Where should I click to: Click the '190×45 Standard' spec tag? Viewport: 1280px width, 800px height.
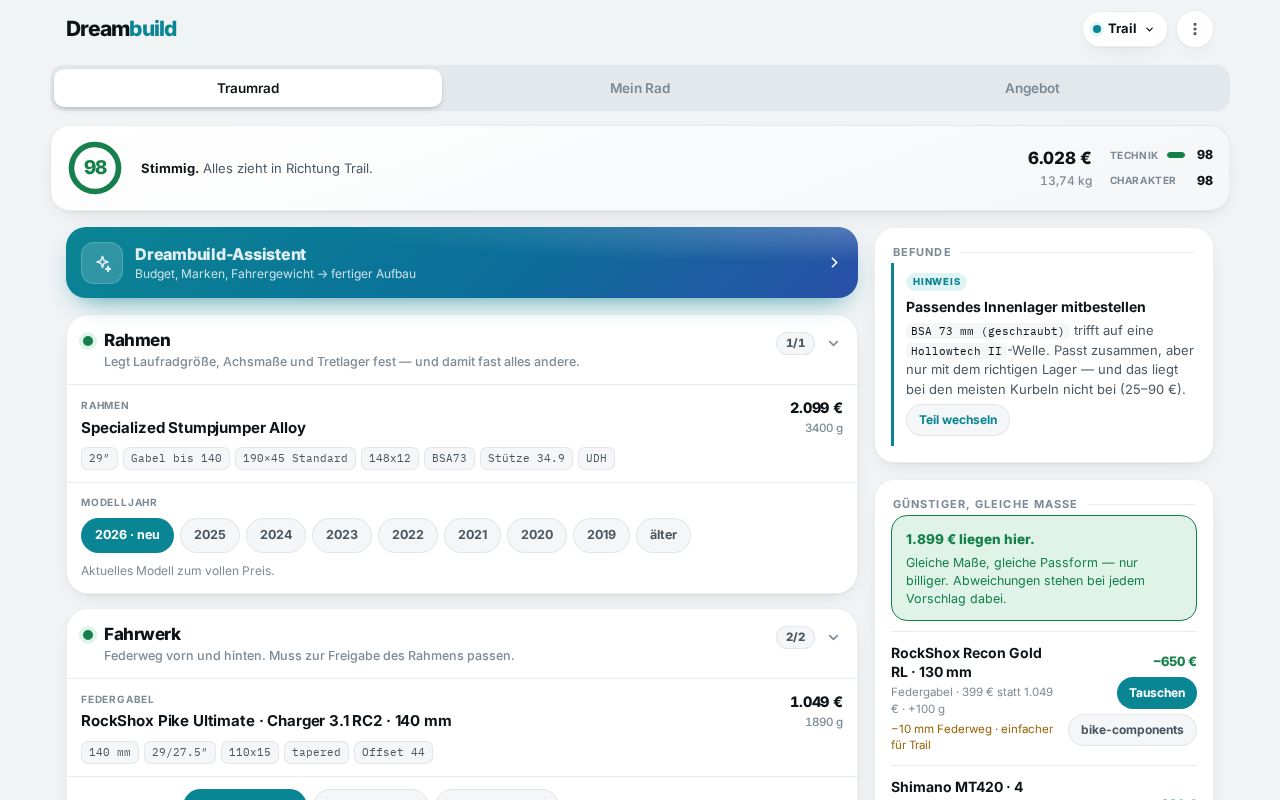point(295,459)
